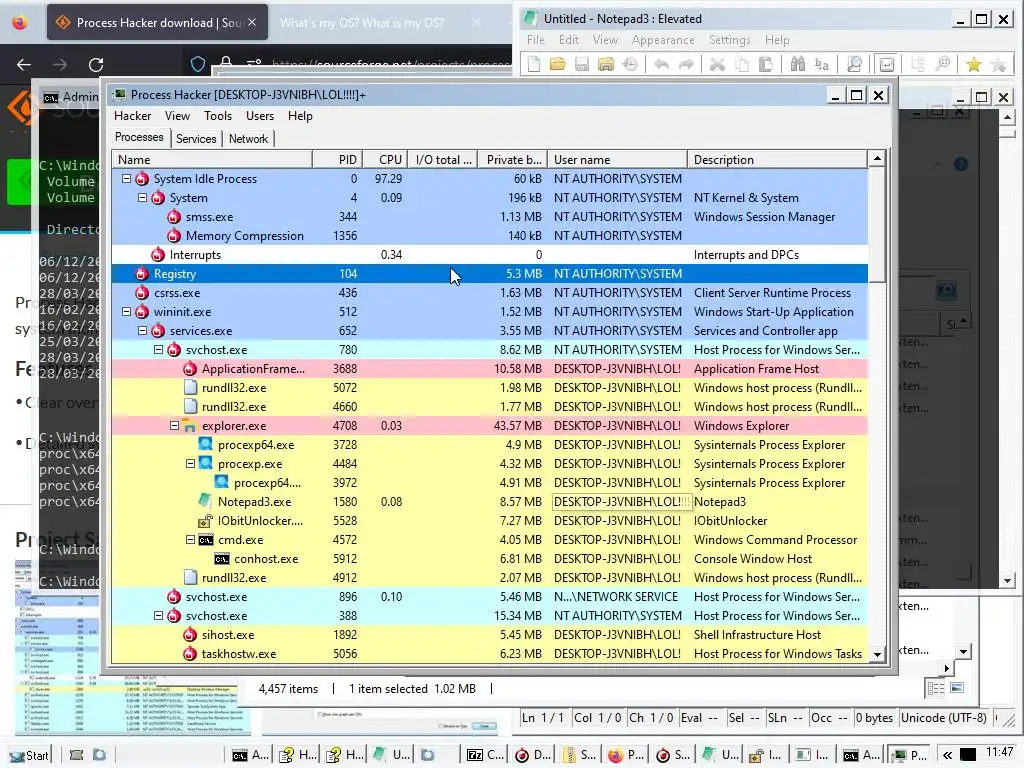Click the magnifier-over-page icon in Notepad3 toolbar

(x=854, y=64)
